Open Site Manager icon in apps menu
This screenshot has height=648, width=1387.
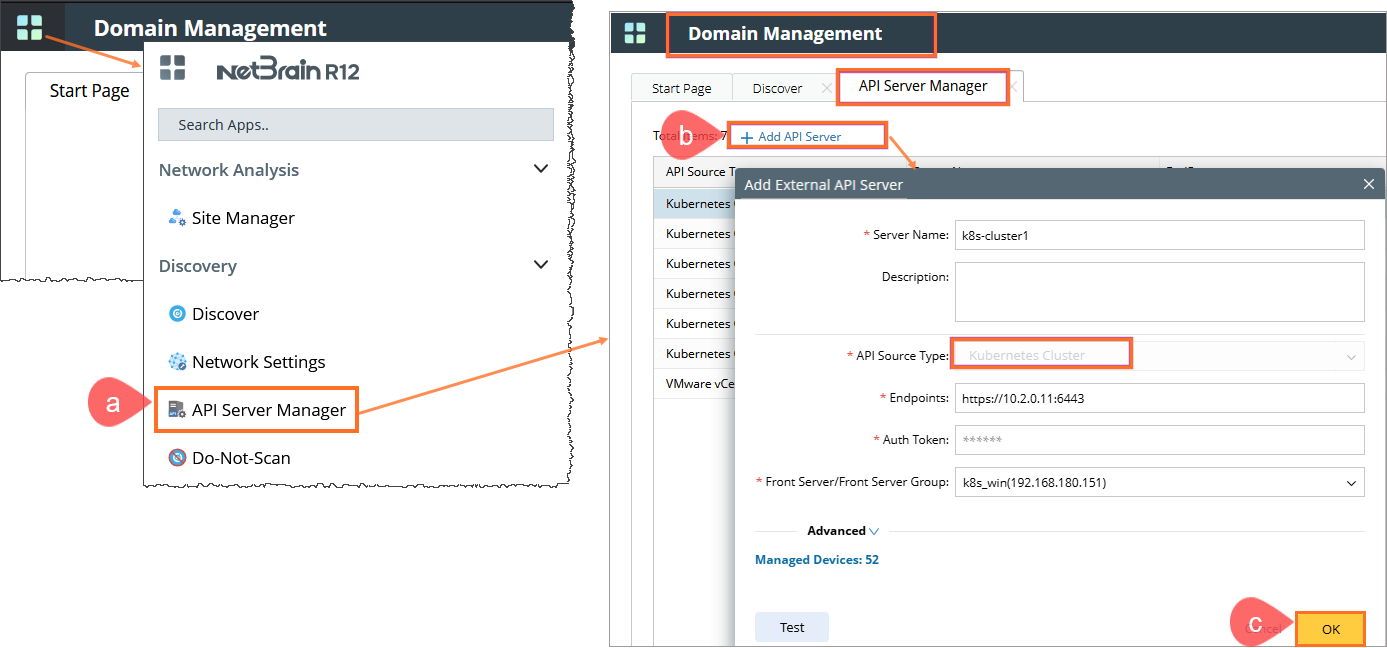pos(176,218)
